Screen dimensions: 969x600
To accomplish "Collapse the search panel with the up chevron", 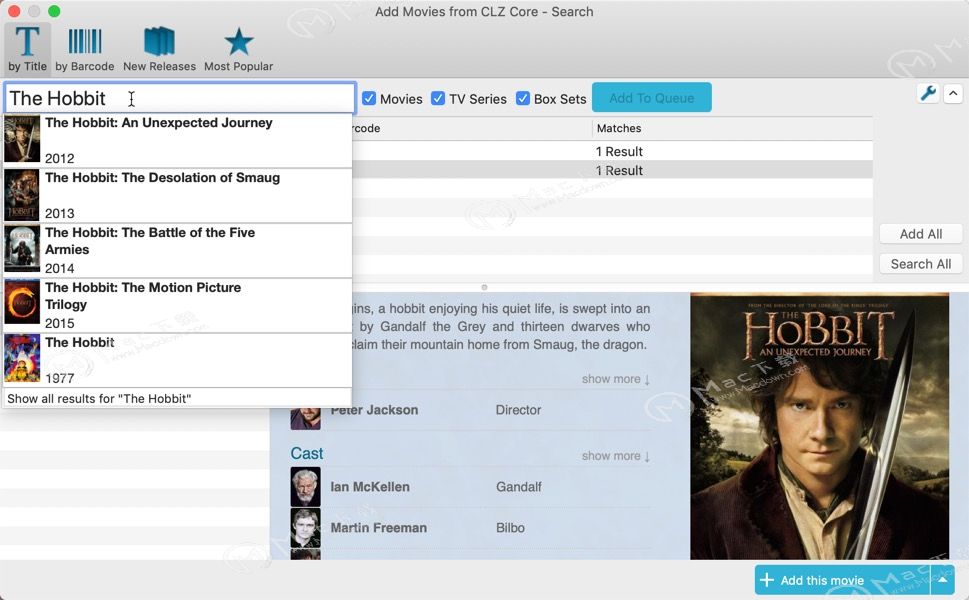I will tap(953, 93).
